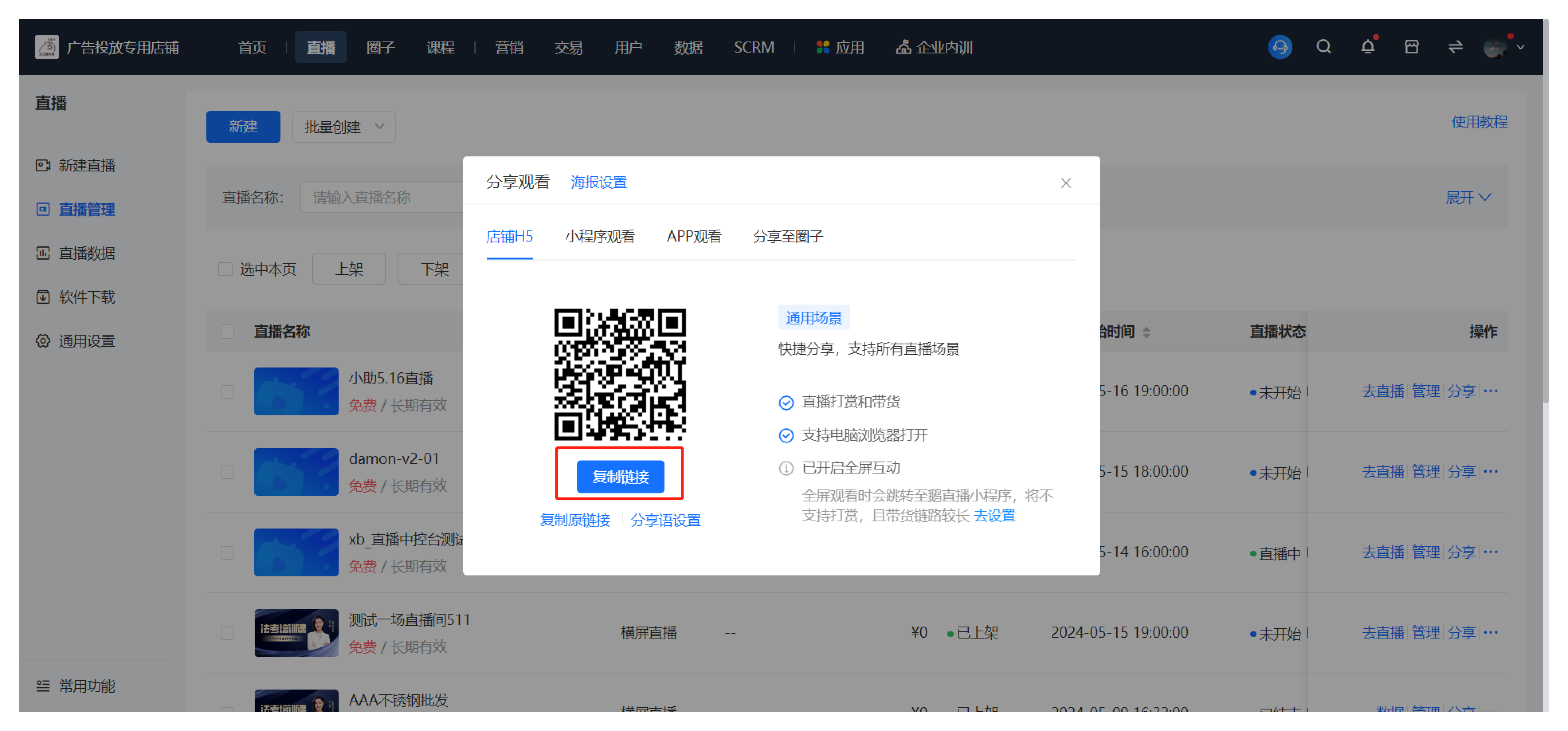Switch to the 小程序观看 tab

point(600,236)
